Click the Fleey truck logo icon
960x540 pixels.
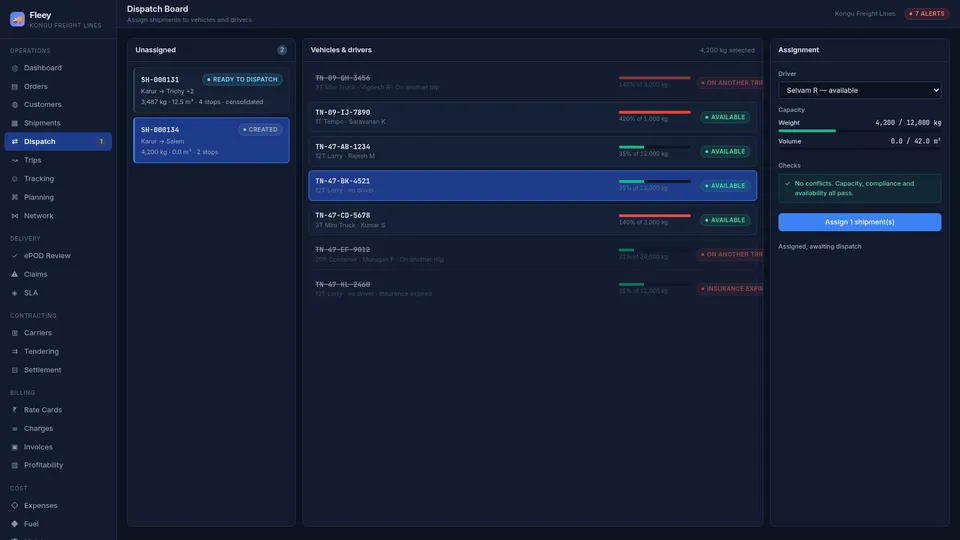tap(17, 19)
